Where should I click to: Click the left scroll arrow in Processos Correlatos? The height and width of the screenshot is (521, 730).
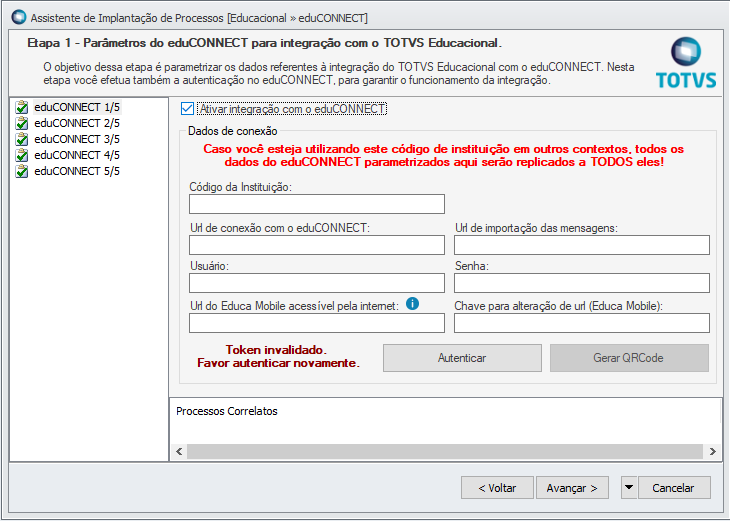pyautogui.click(x=179, y=451)
